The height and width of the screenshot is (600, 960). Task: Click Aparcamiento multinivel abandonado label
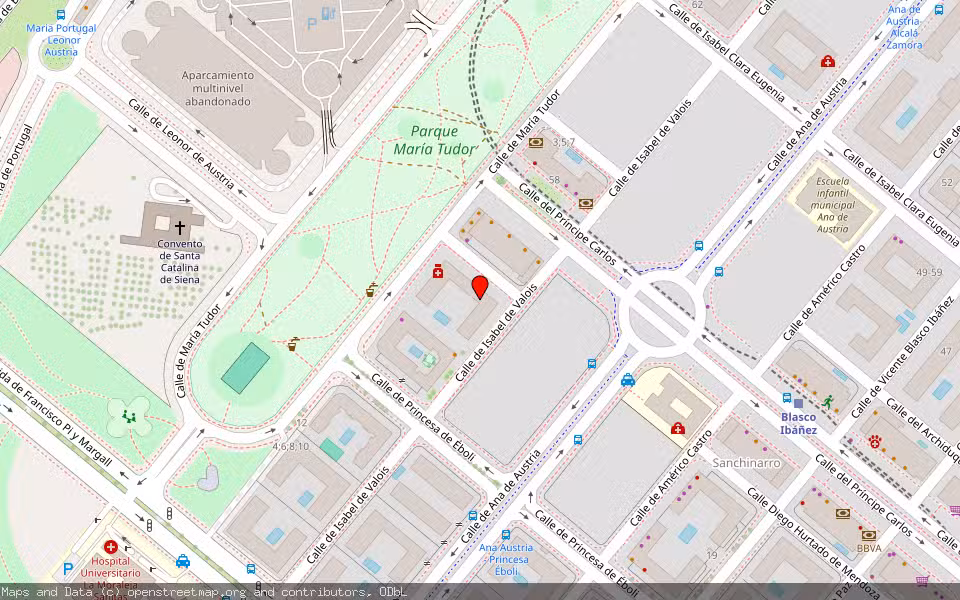point(217,88)
